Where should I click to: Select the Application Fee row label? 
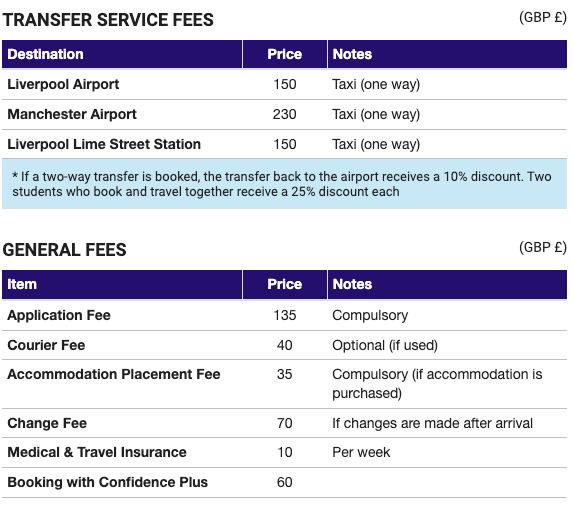[x=59, y=315]
